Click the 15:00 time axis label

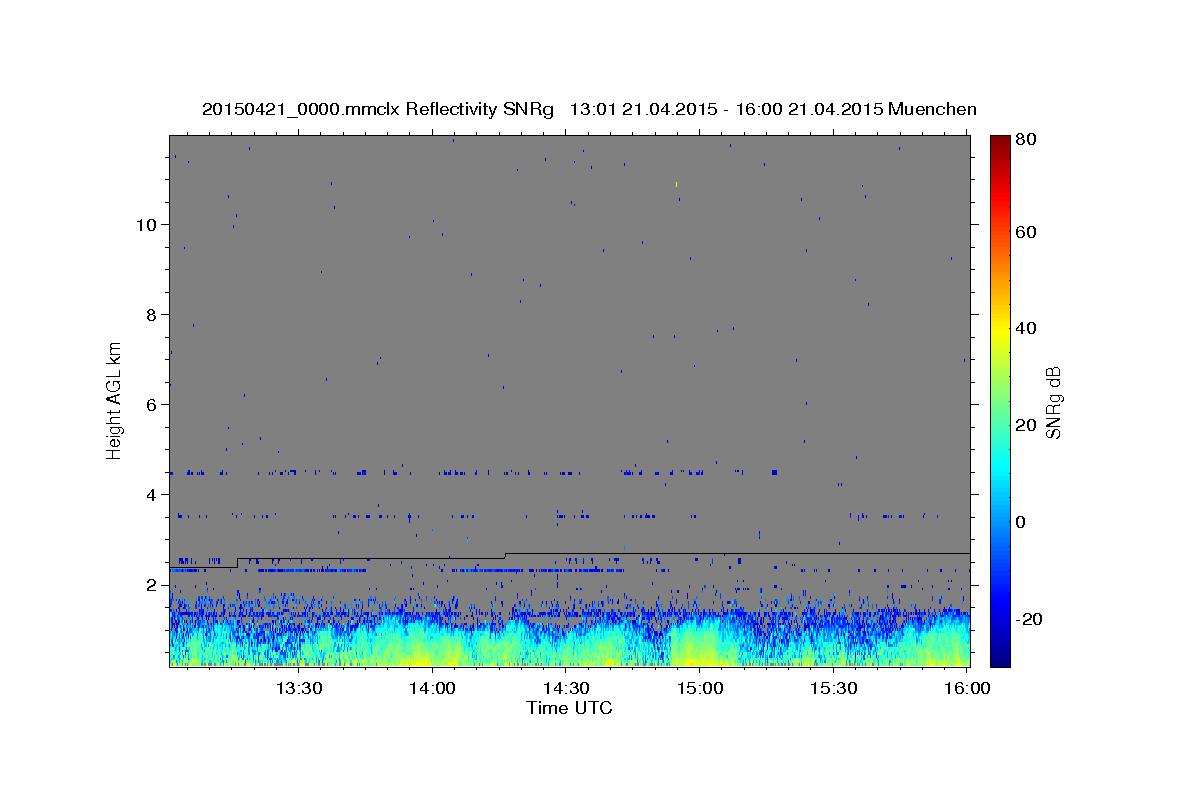coord(700,688)
